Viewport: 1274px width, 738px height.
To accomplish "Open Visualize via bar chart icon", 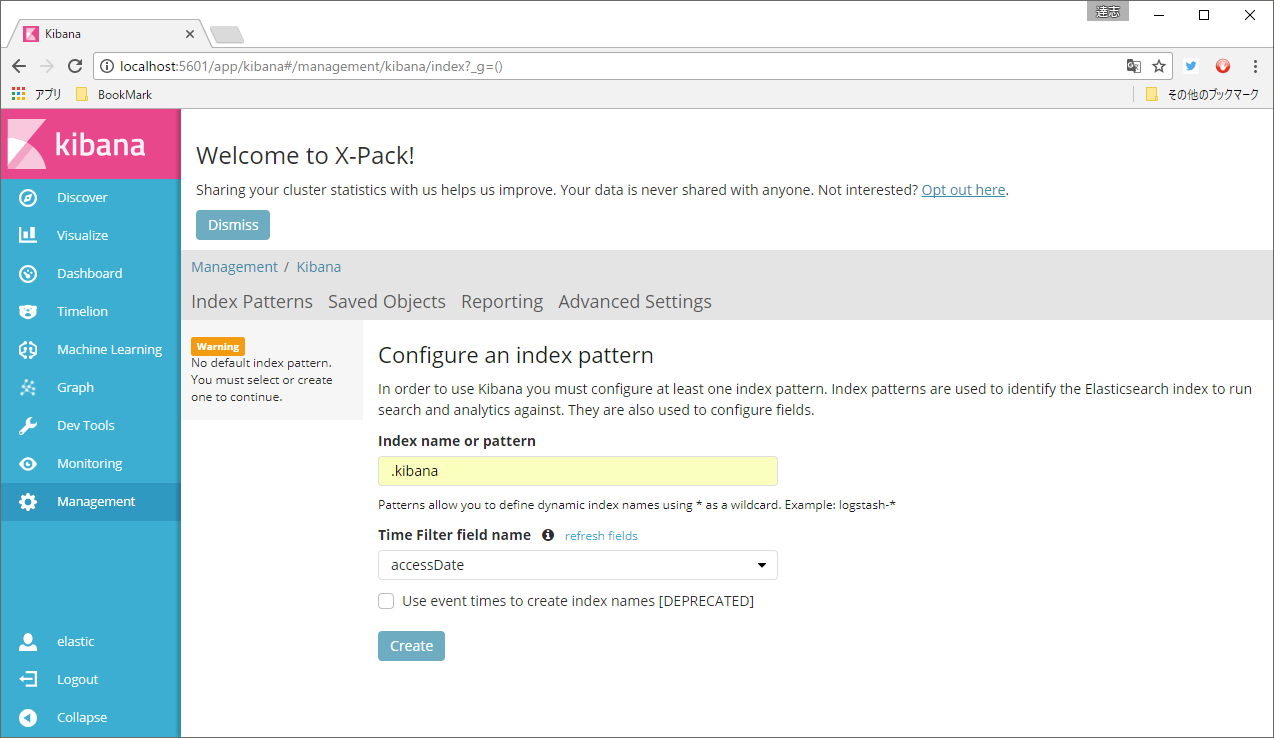I will click(28, 236).
